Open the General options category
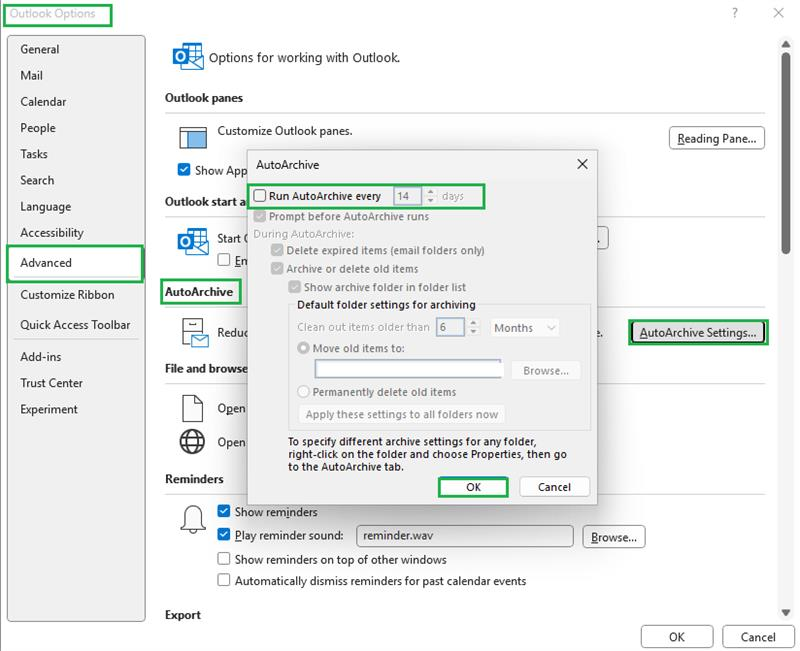Image resolution: width=800 pixels, height=651 pixels. pos(76,49)
